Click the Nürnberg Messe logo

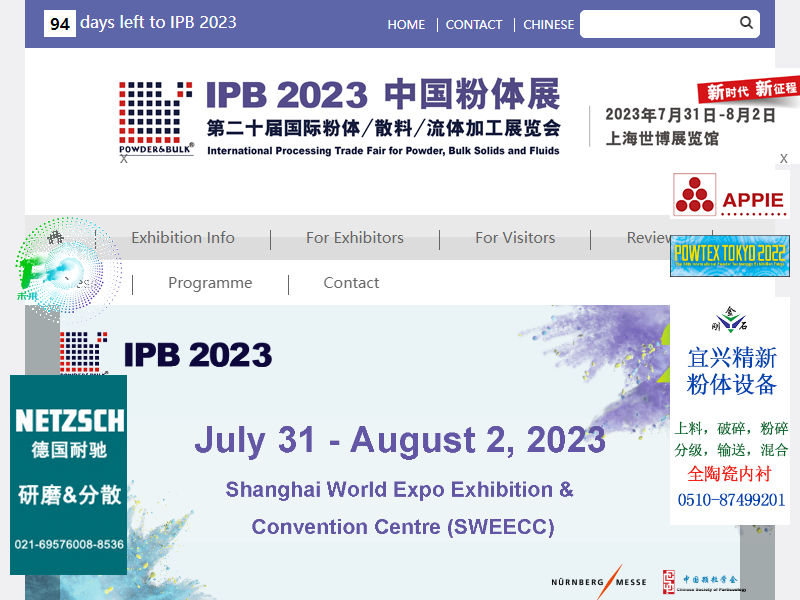point(598,582)
